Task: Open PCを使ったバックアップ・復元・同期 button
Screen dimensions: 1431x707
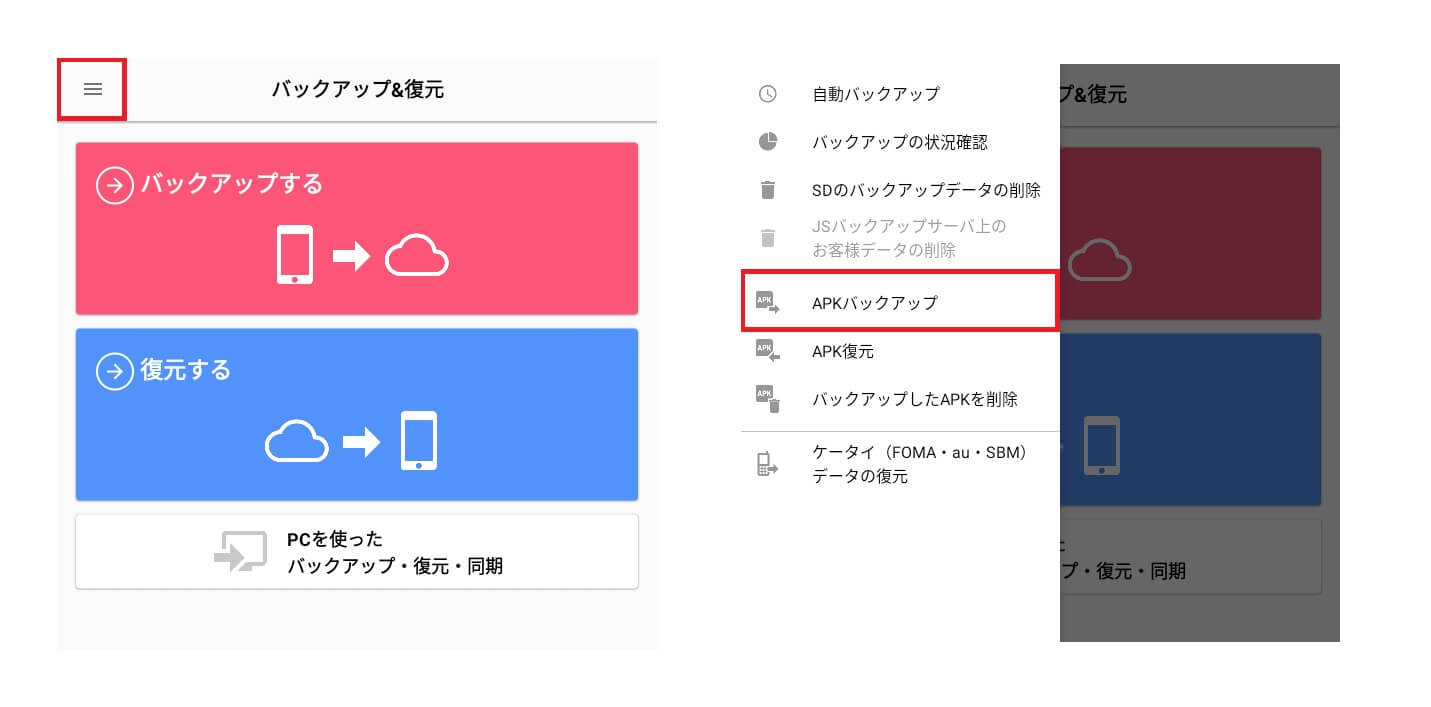Action: coord(357,552)
